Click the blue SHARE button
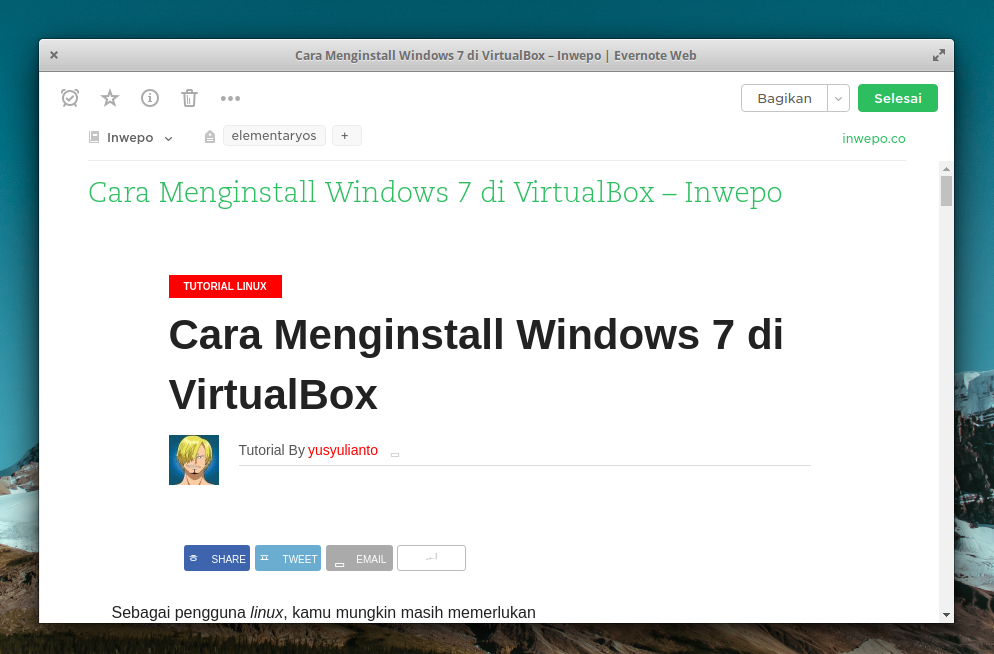The height and width of the screenshot is (654, 994). 217,558
